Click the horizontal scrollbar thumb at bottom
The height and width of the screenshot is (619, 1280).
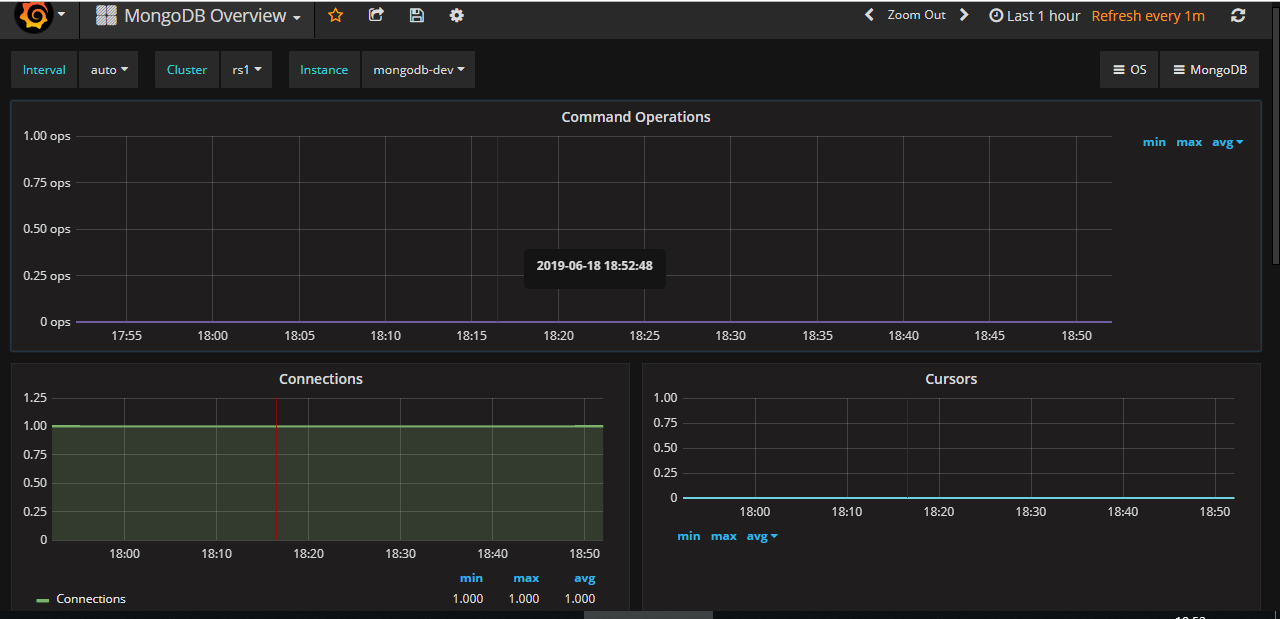click(x=648, y=615)
